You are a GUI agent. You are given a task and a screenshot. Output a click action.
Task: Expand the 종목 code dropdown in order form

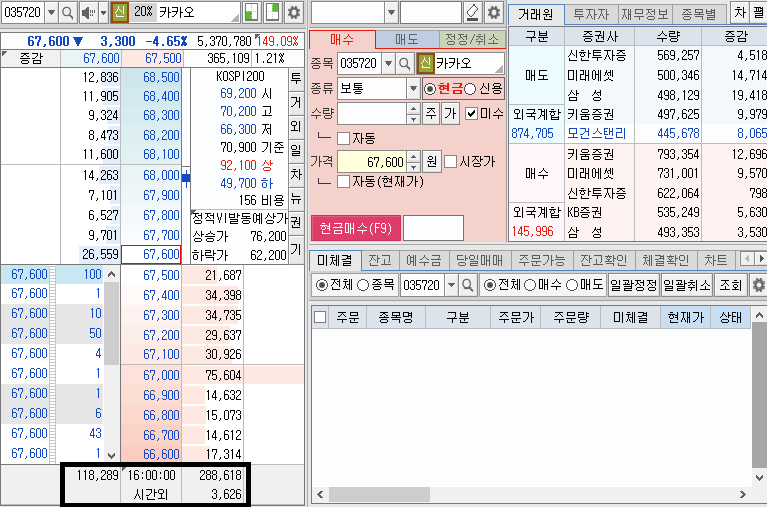point(388,64)
